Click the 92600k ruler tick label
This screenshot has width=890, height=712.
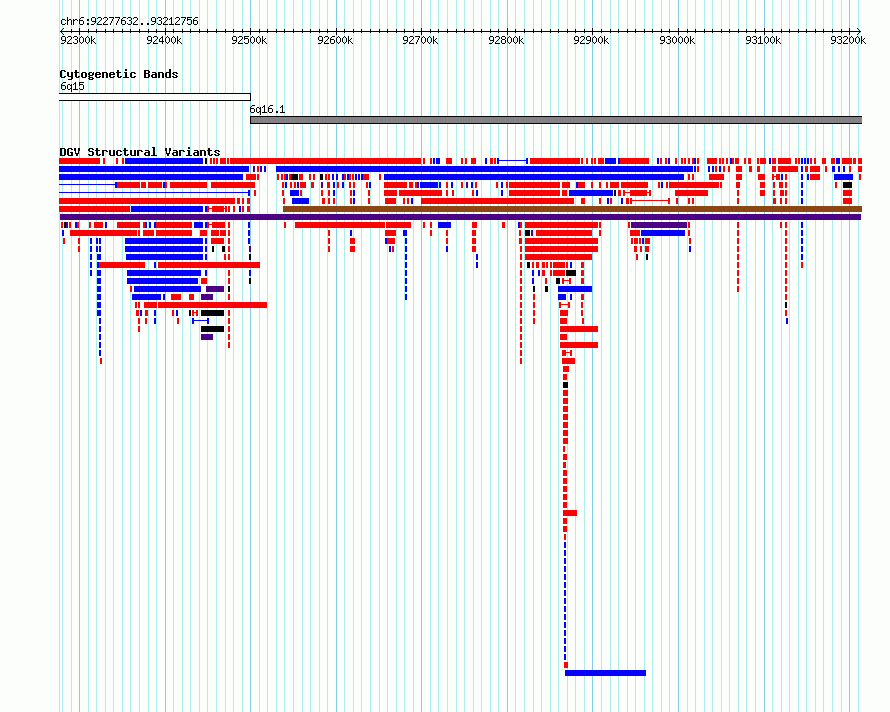(335, 40)
